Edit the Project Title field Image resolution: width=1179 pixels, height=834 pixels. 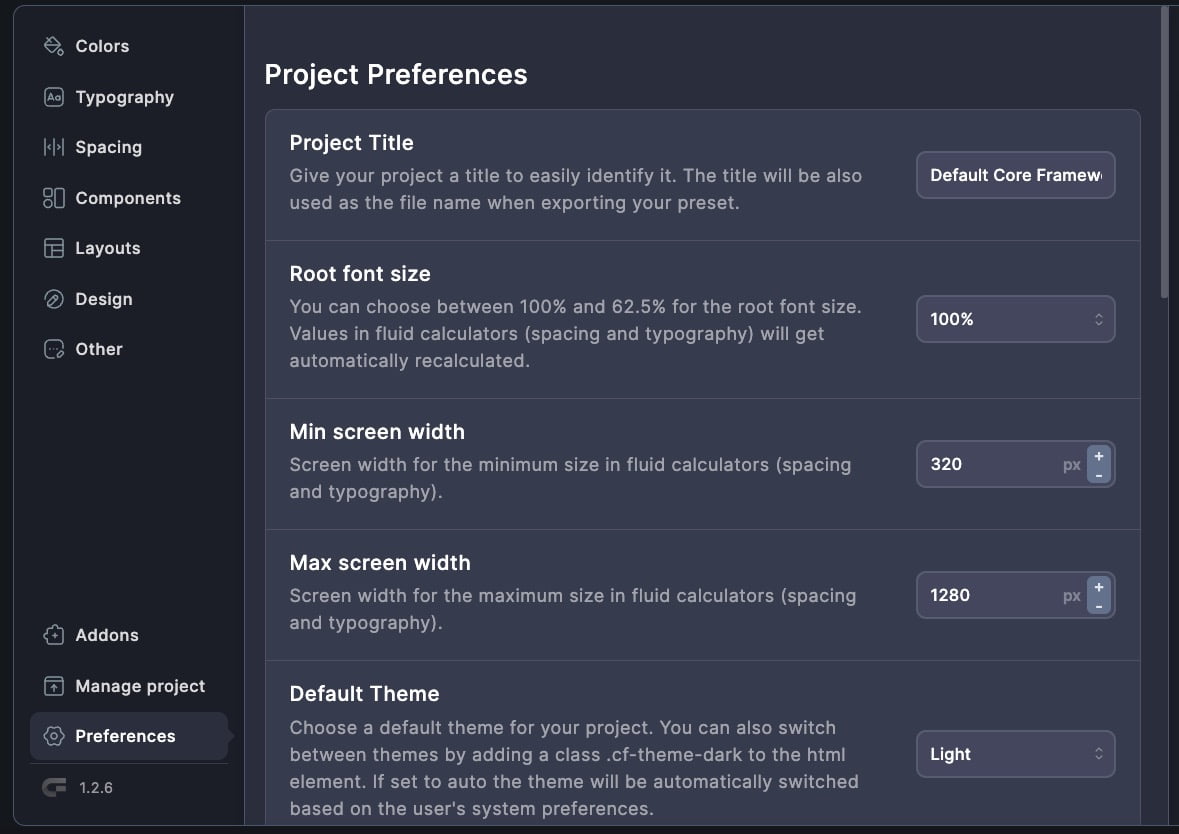point(1015,174)
